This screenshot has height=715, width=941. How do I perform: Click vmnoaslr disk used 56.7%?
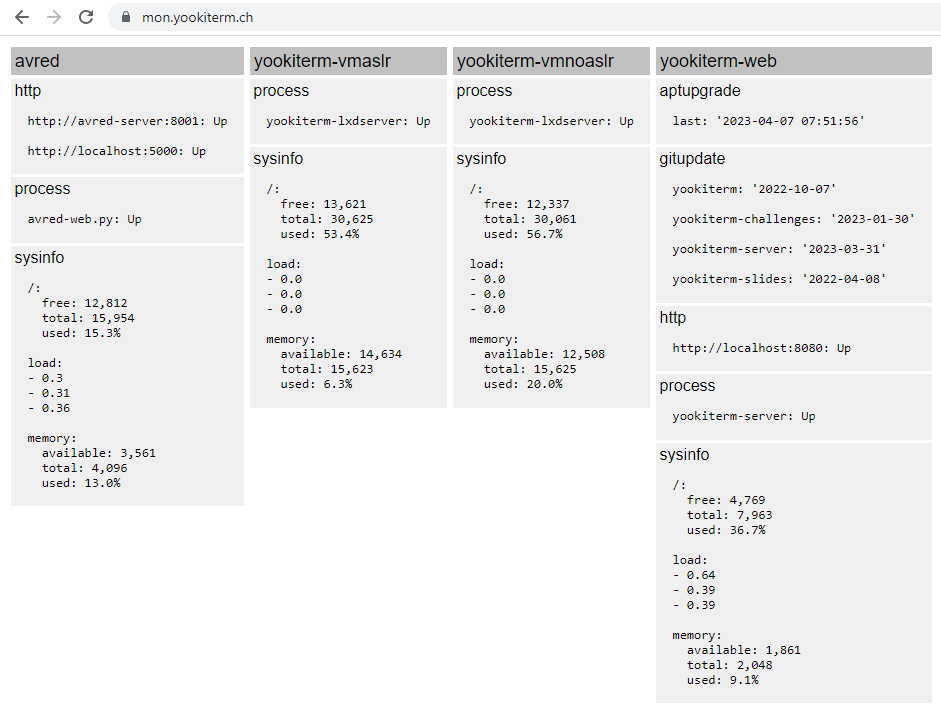523,234
